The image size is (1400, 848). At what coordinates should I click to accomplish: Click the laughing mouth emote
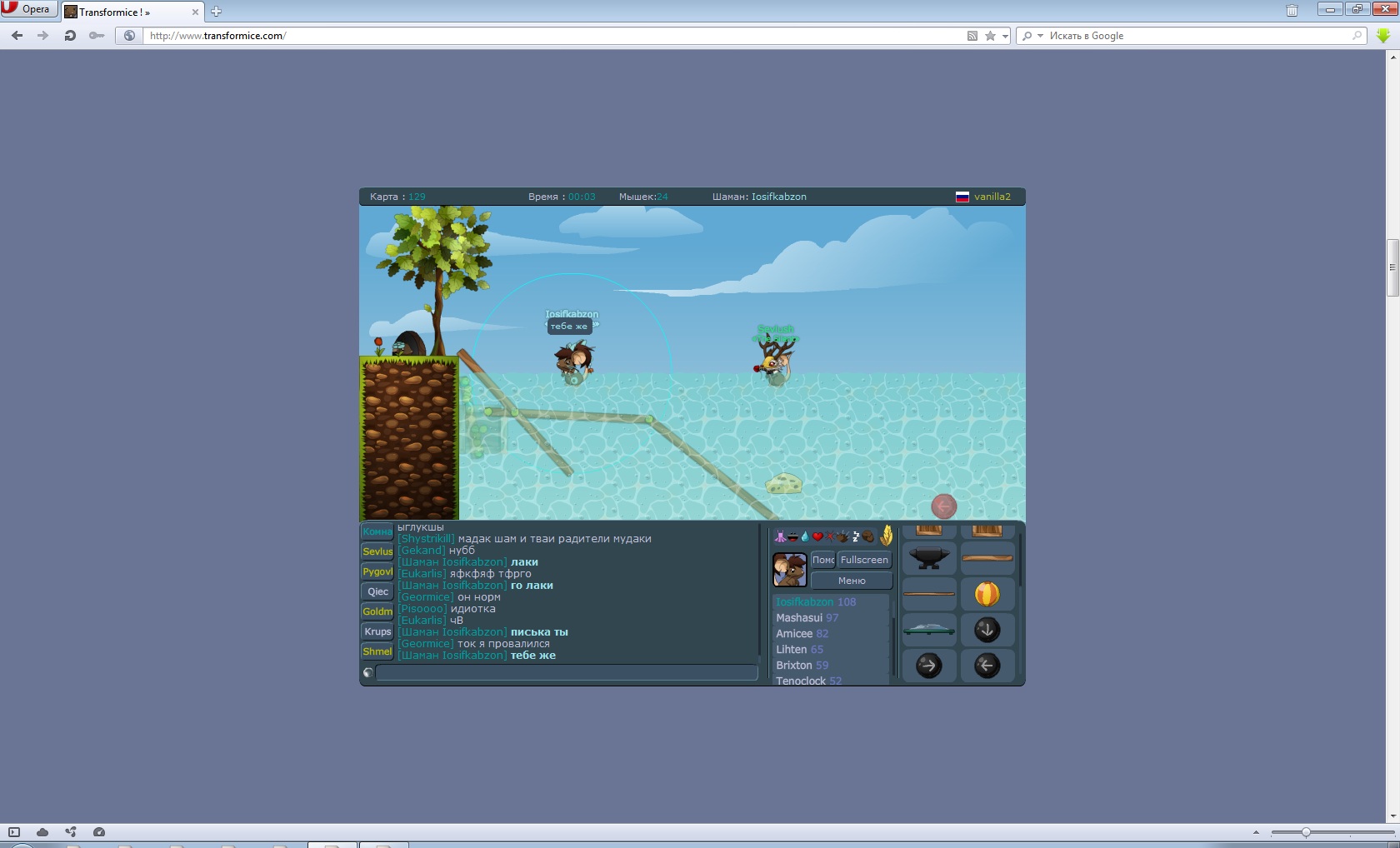[792, 536]
